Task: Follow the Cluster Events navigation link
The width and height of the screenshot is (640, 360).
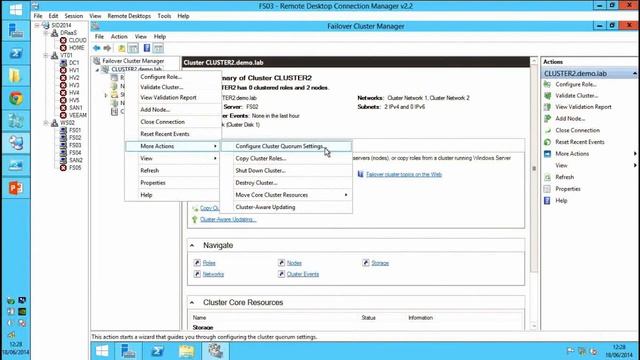Action: coord(303,274)
